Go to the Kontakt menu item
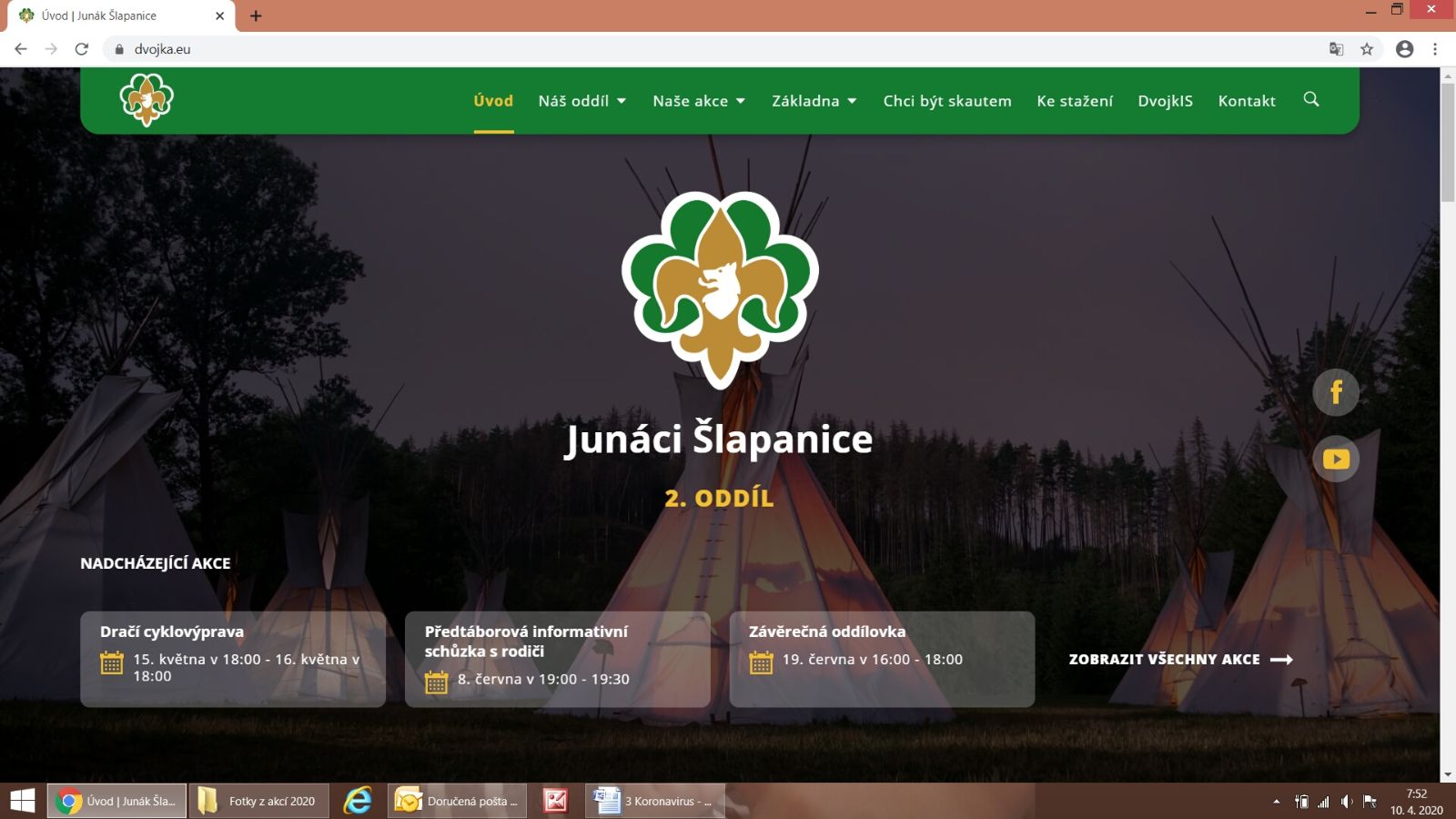 [1246, 101]
